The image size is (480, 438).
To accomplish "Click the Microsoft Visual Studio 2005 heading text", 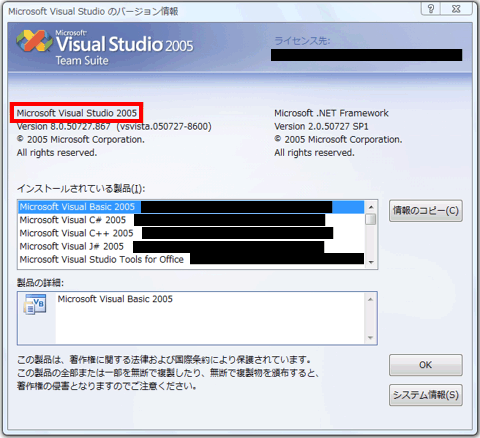I will coord(77,113).
